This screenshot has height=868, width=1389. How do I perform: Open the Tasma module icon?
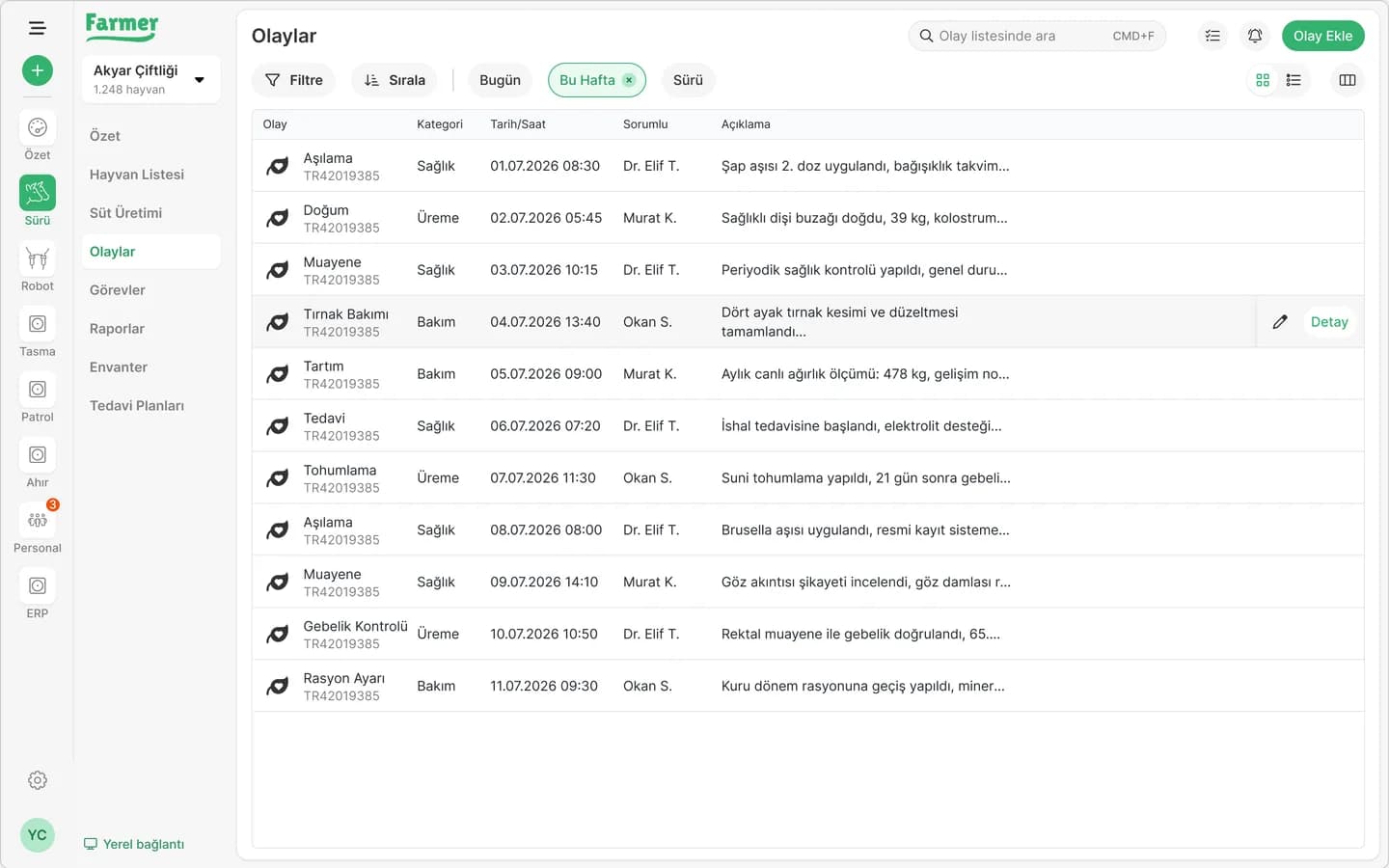38,324
